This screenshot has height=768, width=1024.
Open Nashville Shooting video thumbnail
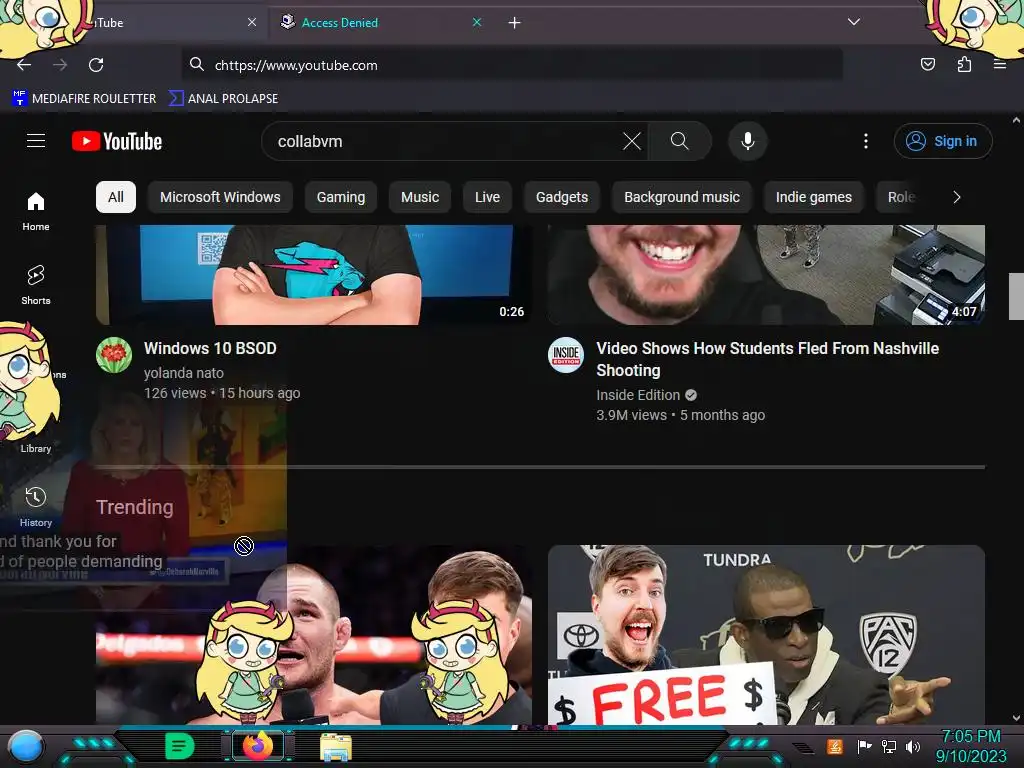point(766,275)
